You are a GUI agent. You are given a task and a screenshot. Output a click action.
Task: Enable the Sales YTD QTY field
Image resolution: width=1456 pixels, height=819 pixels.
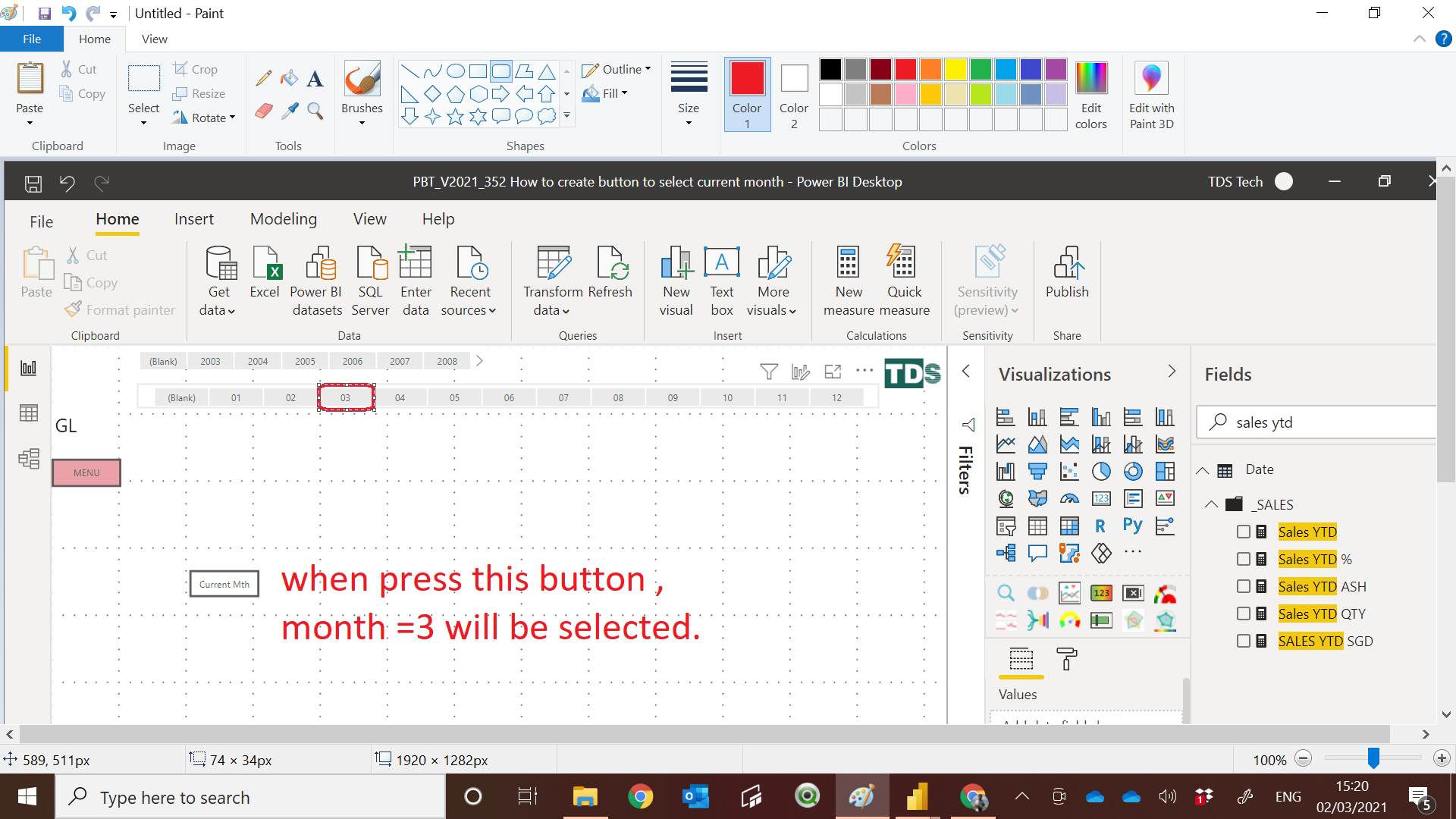(x=1243, y=613)
